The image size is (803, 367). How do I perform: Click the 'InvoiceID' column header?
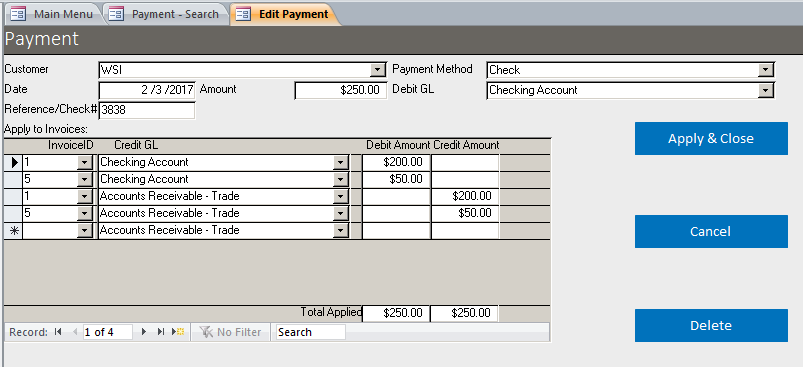(x=71, y=145)
